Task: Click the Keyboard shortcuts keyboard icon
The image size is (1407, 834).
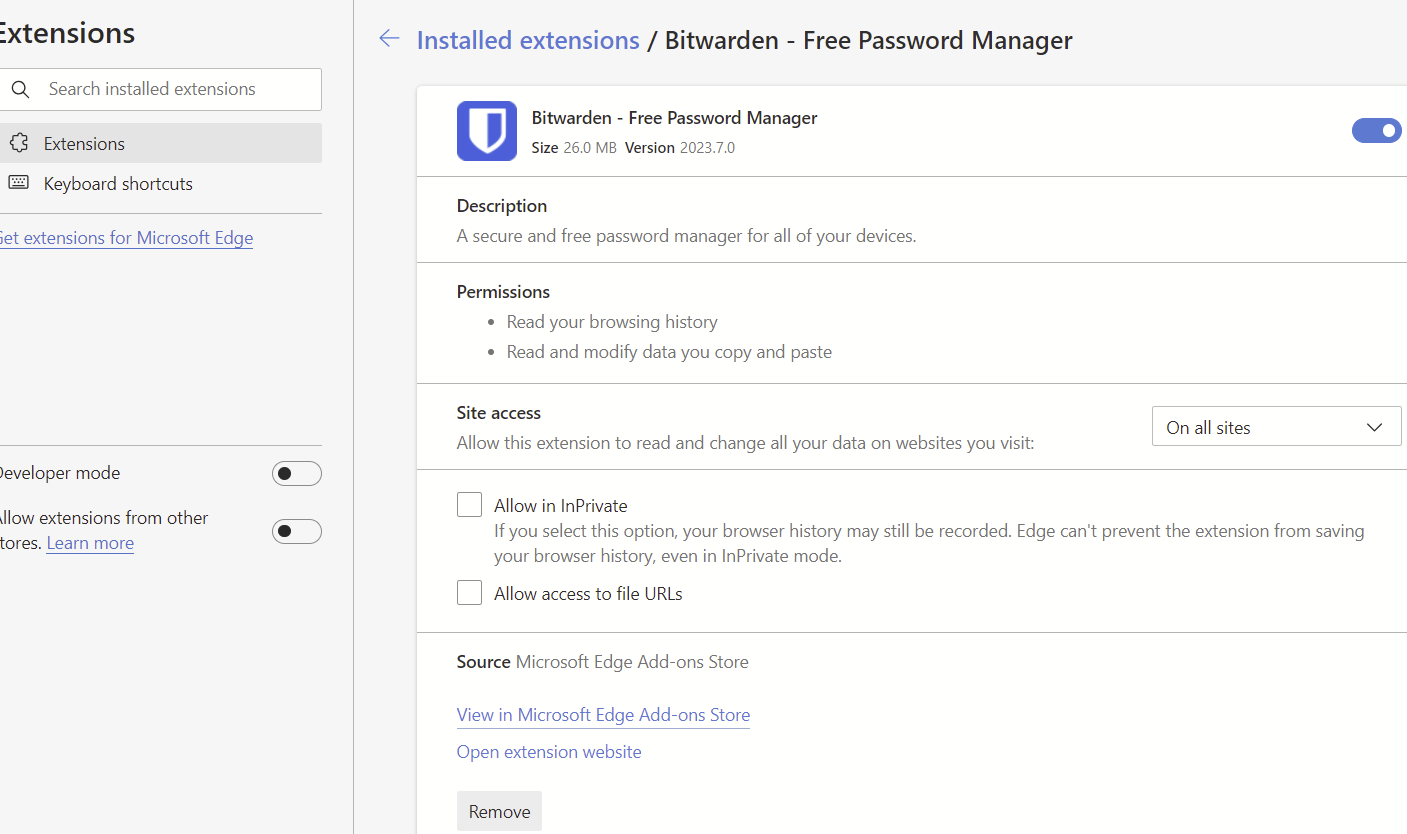Action: click(x=19, y=182)
